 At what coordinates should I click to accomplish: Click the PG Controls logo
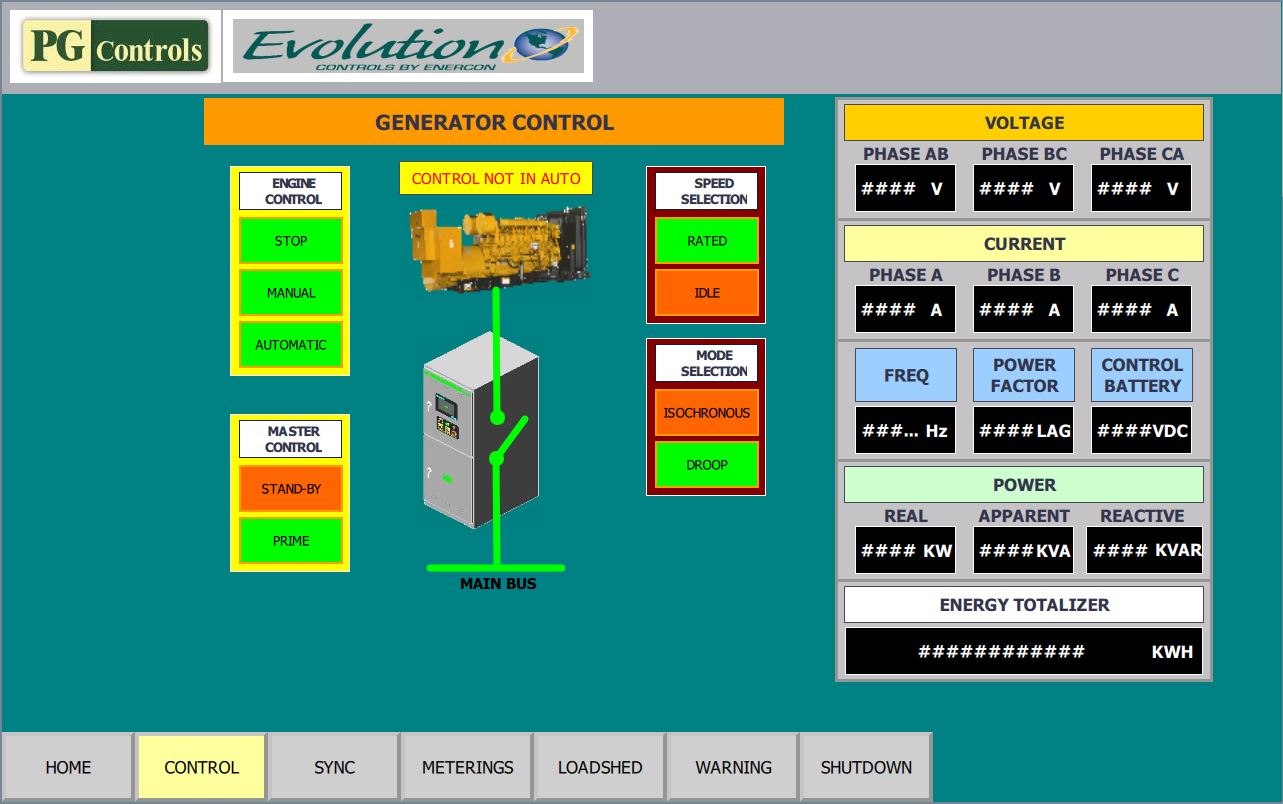click(x=115, y=46)
